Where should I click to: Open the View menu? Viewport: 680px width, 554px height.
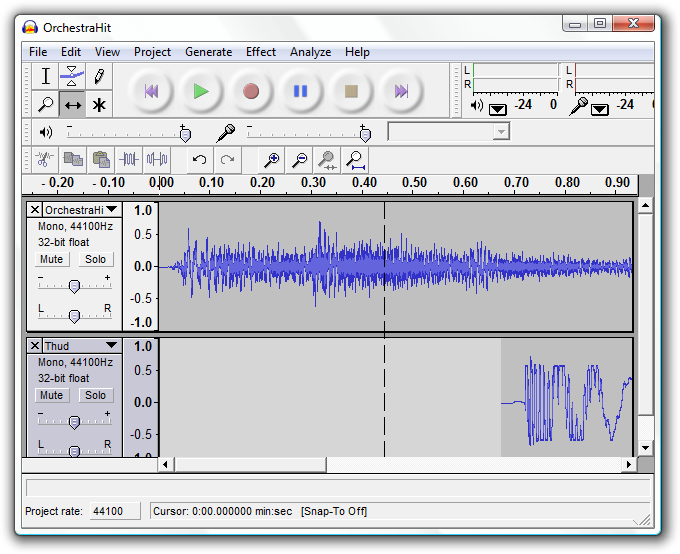pos(107,52)
